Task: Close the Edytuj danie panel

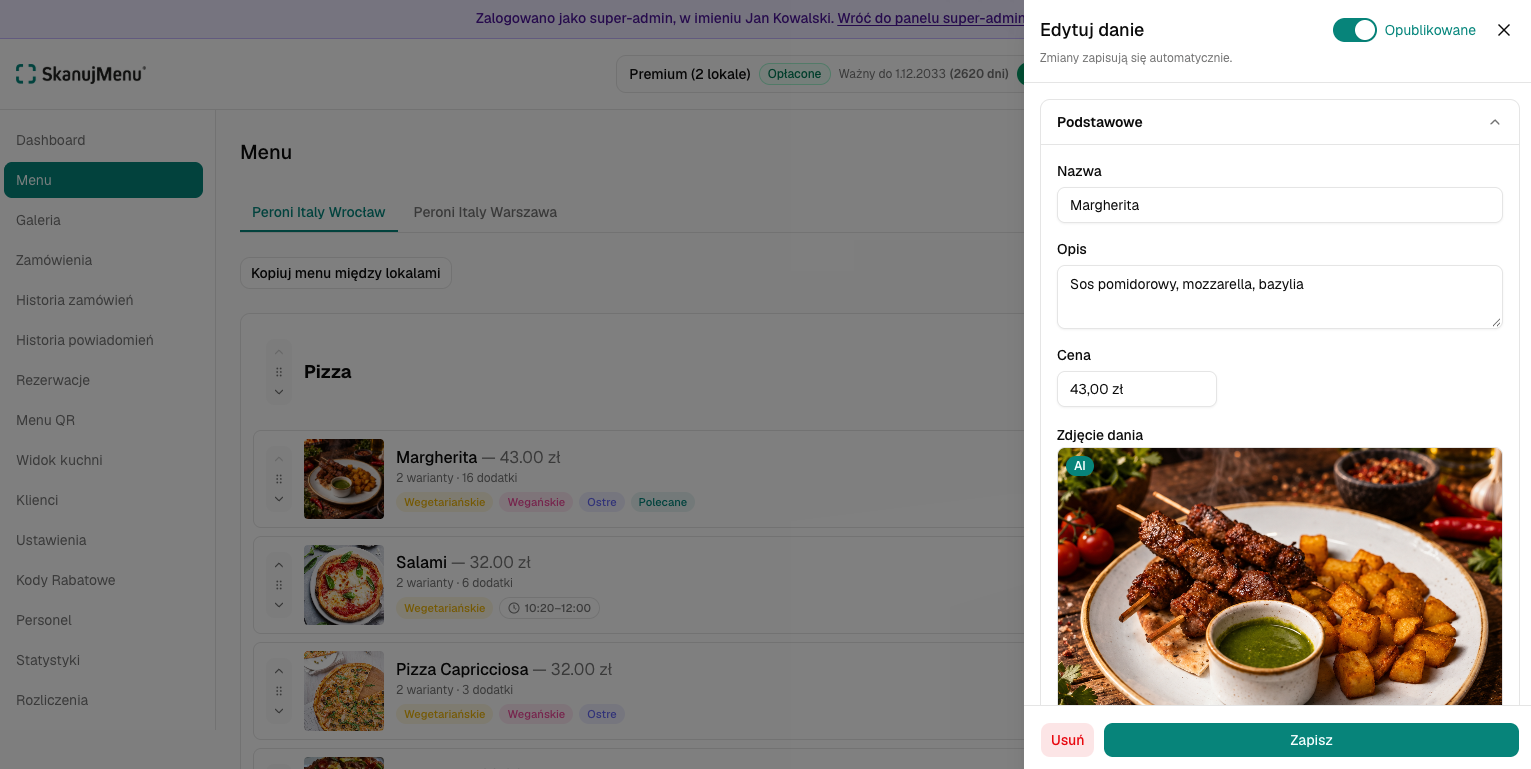Action: tap(1504, 30)
